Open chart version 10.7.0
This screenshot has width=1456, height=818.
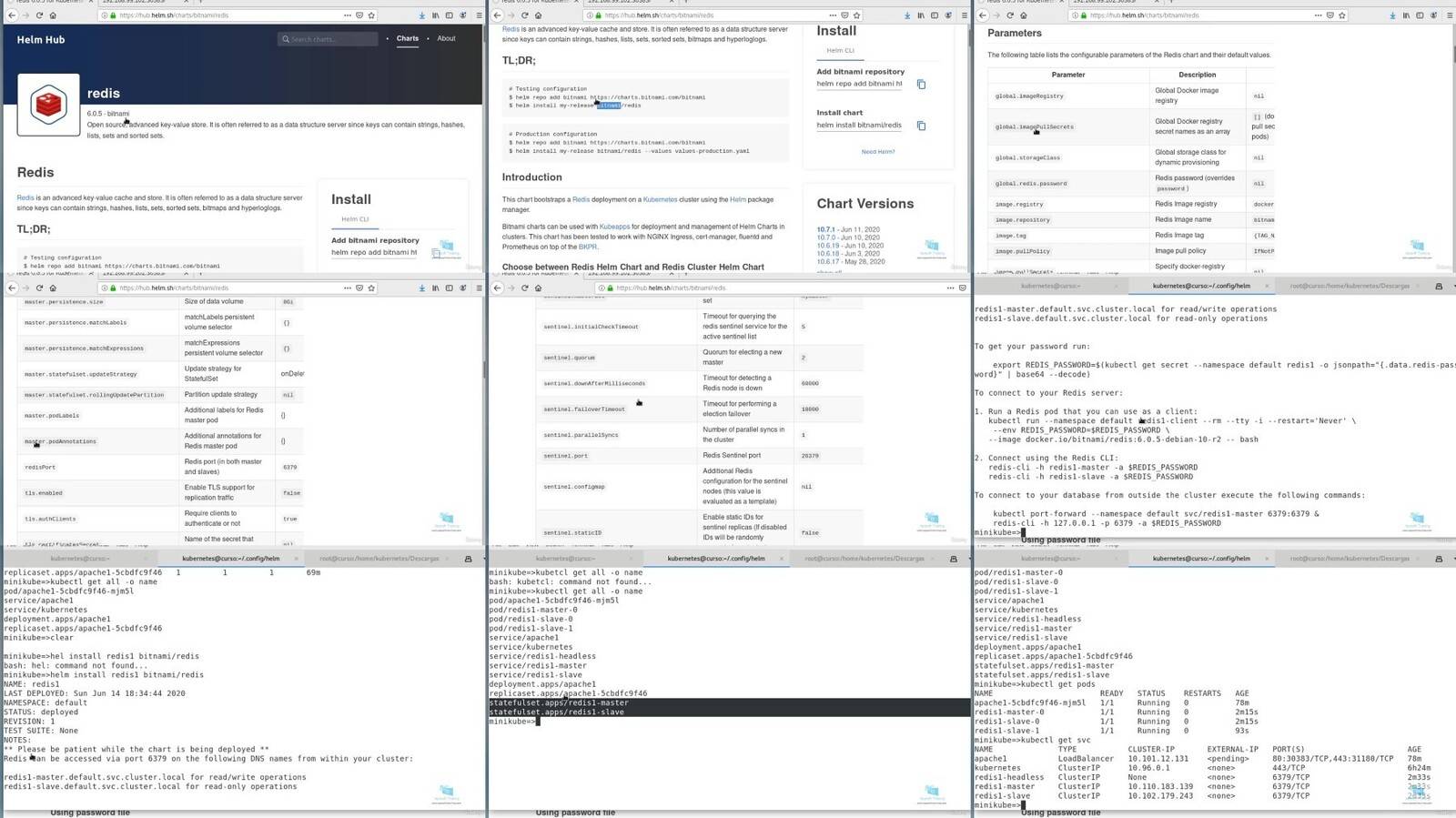[826, 237]
